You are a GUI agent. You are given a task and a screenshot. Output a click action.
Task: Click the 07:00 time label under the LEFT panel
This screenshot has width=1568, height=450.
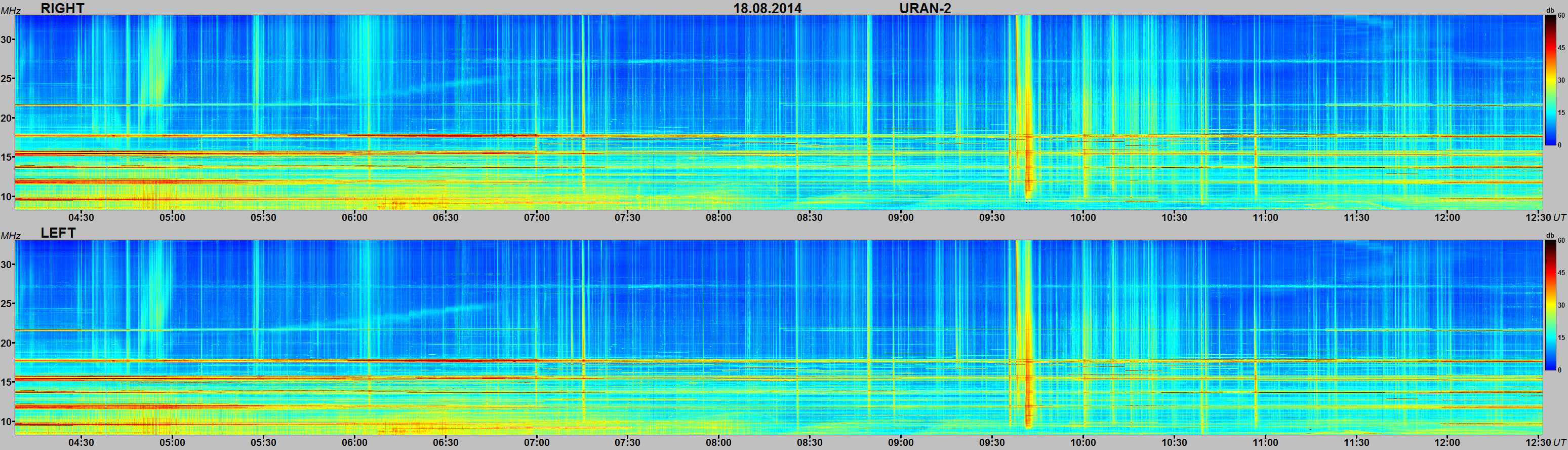pyautogui.click(x=536, y=443)
